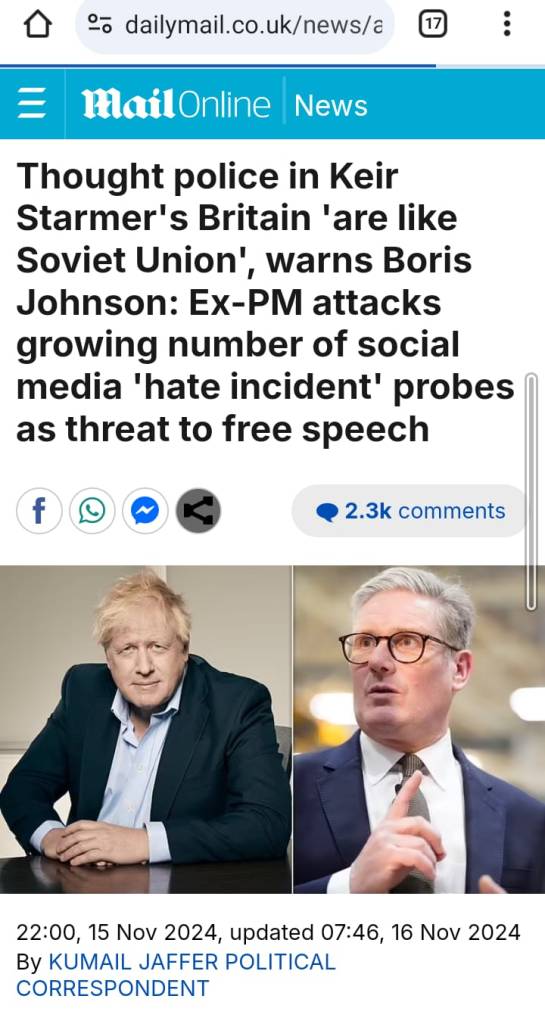Click the page scrollbar thumb
The width and height of the screenshot is (545, 1024).
coord(531,491)
